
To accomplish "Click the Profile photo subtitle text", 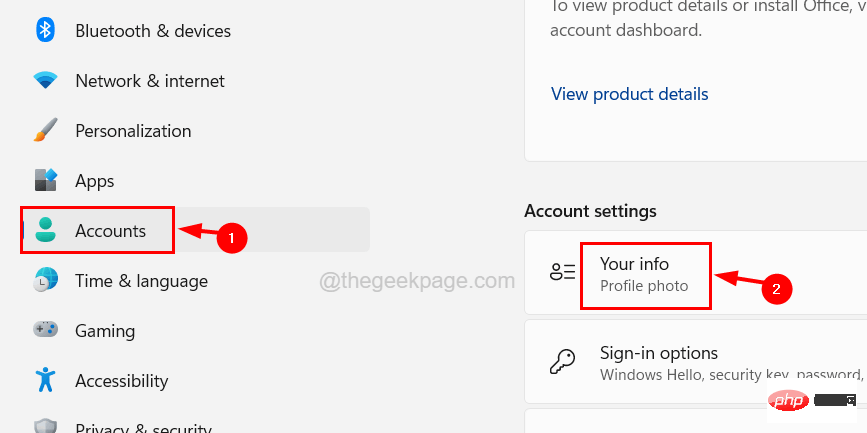I will [644, 286].
